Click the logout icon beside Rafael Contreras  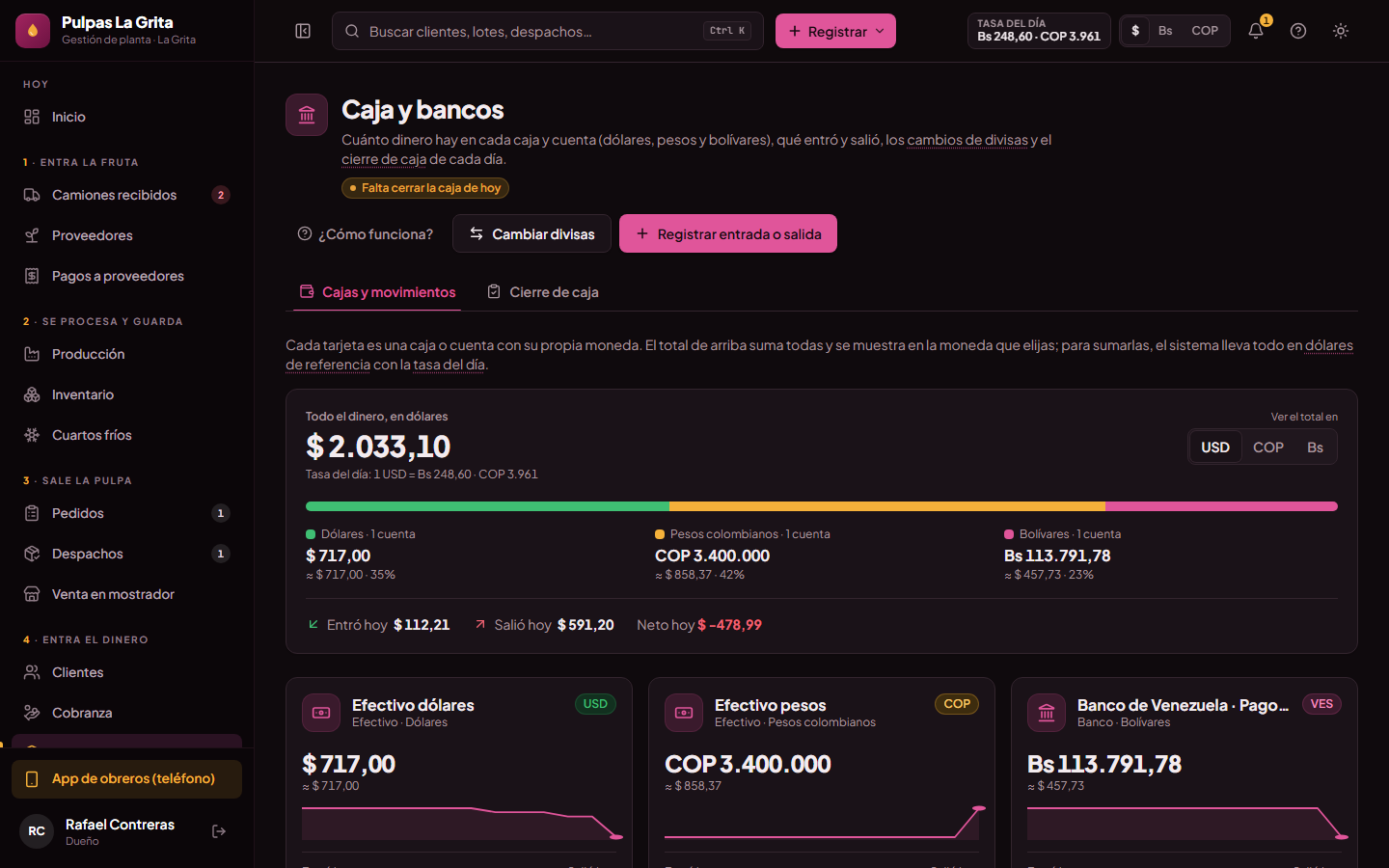click(219, 831)
